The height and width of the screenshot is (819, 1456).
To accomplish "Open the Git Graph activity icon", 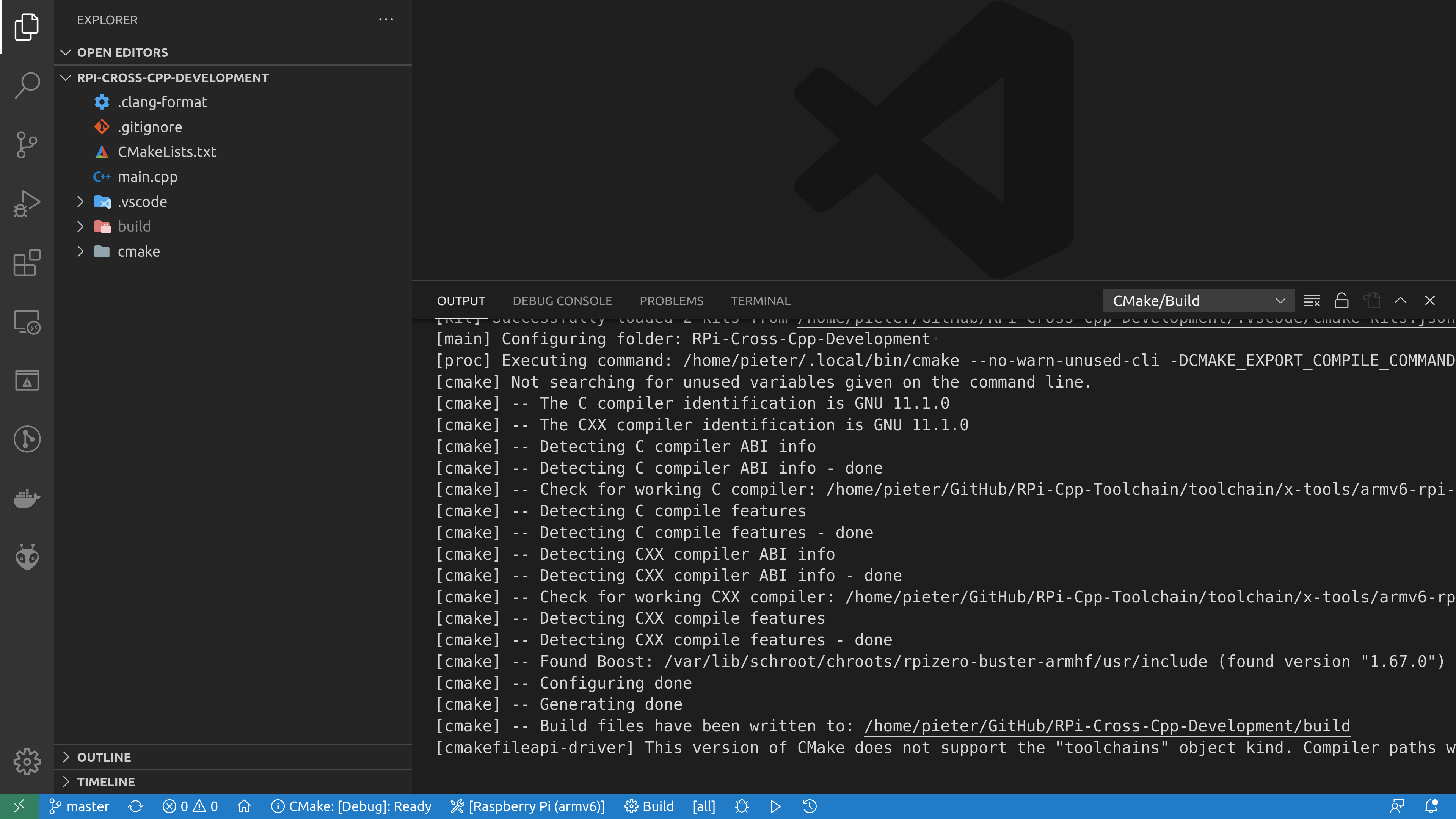I will pyautogui.click(x=27, y=439).
